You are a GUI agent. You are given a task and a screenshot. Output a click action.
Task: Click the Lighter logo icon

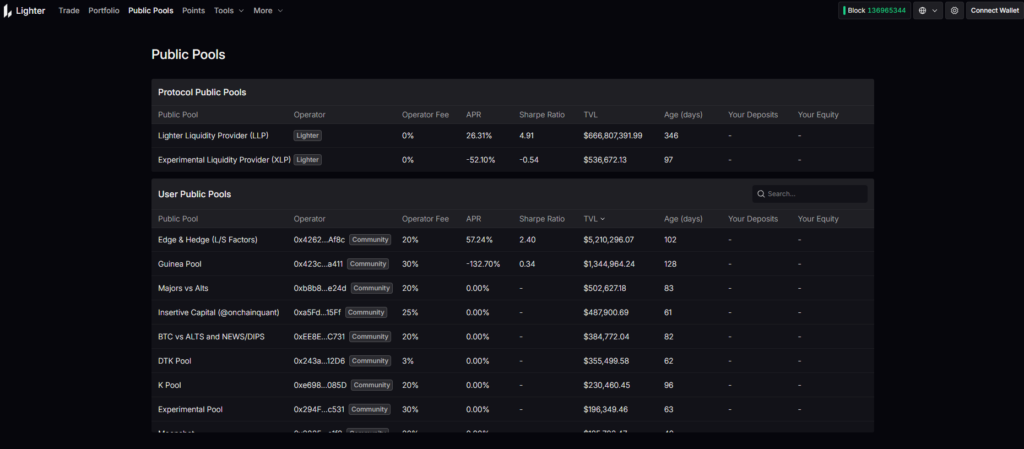8,11
